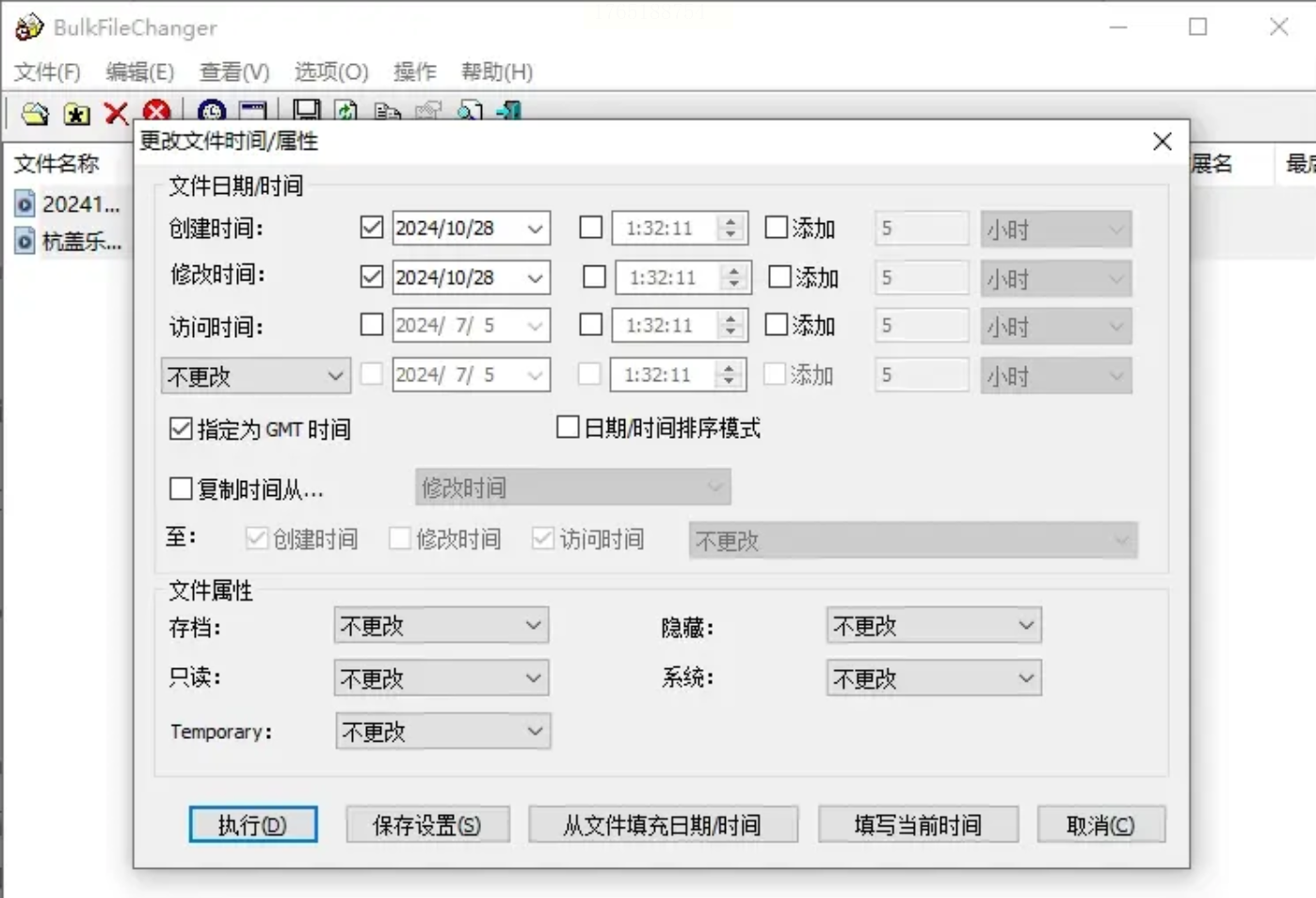This screenshot has height=898, width=1316.
Task: Open the 选项(O) menu
Action: pos(331,72)
